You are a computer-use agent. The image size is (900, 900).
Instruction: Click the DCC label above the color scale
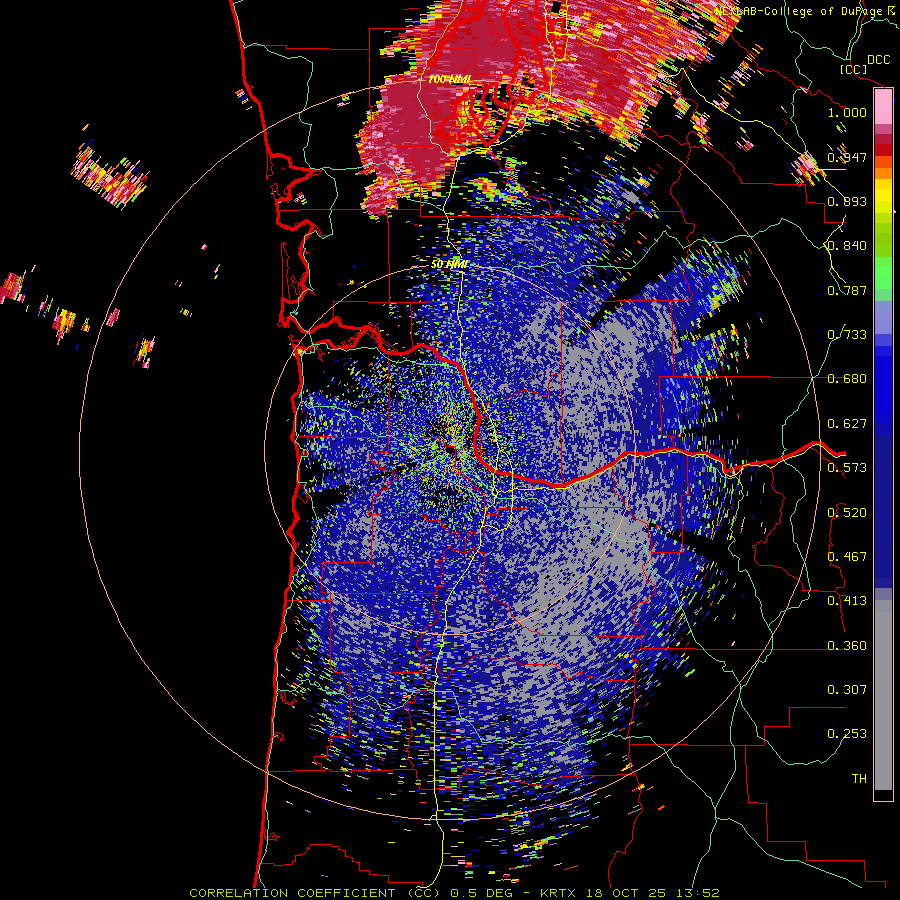[x=878, y=60]
